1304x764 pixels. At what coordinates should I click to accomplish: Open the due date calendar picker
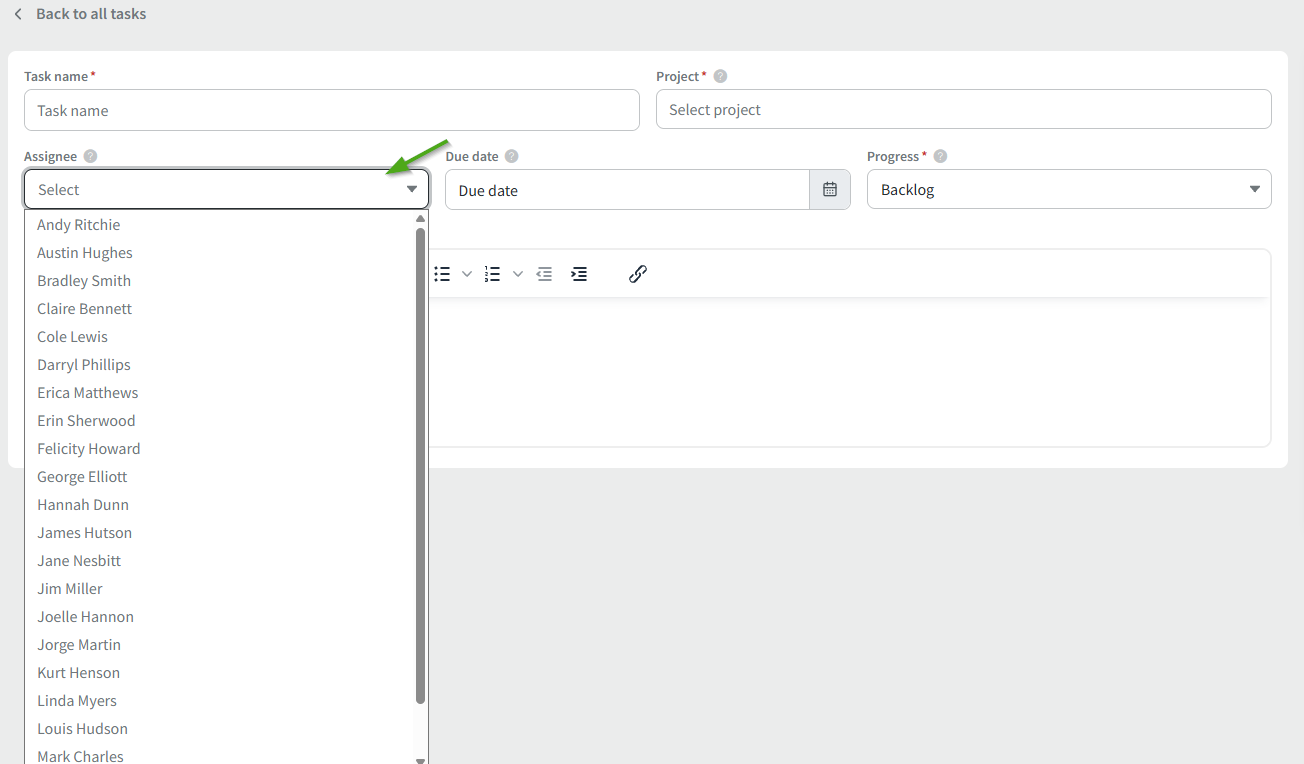coord(830,190)
